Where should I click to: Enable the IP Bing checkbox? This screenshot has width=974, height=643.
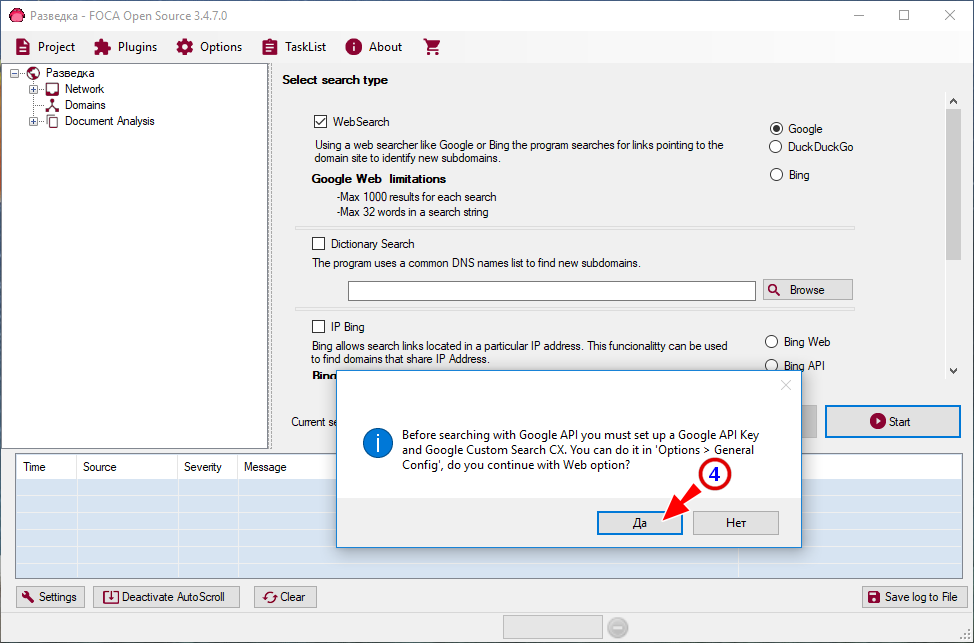point(318,326)
